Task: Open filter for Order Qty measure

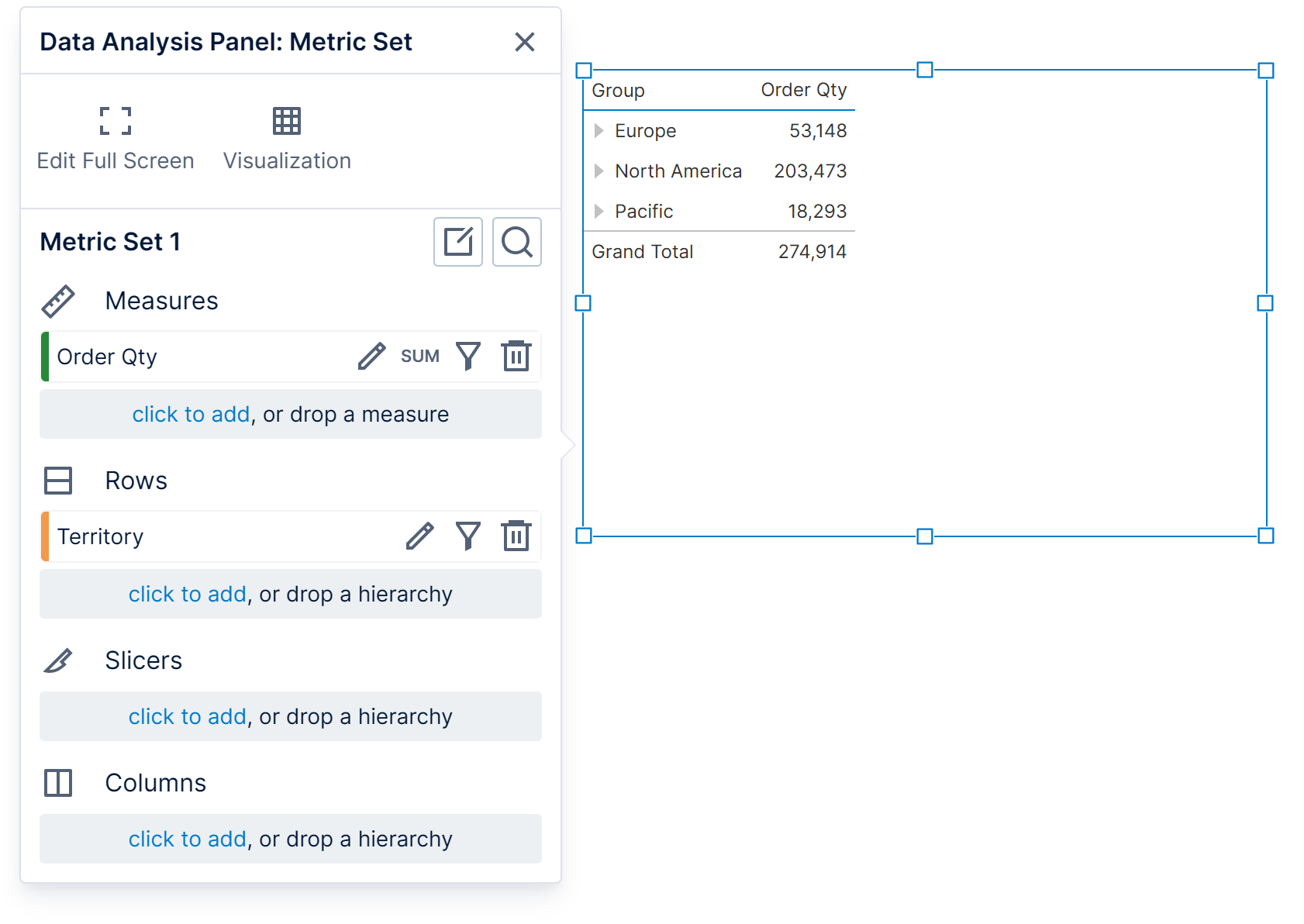Action: coord(468,357)
